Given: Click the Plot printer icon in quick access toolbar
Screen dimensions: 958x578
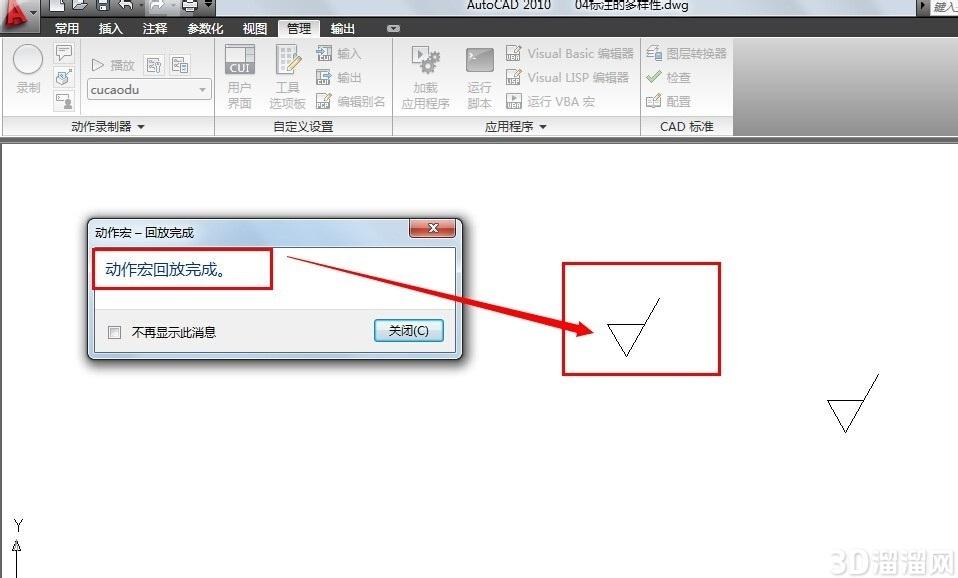Looking at the screenshot, I should coord(190,5).
